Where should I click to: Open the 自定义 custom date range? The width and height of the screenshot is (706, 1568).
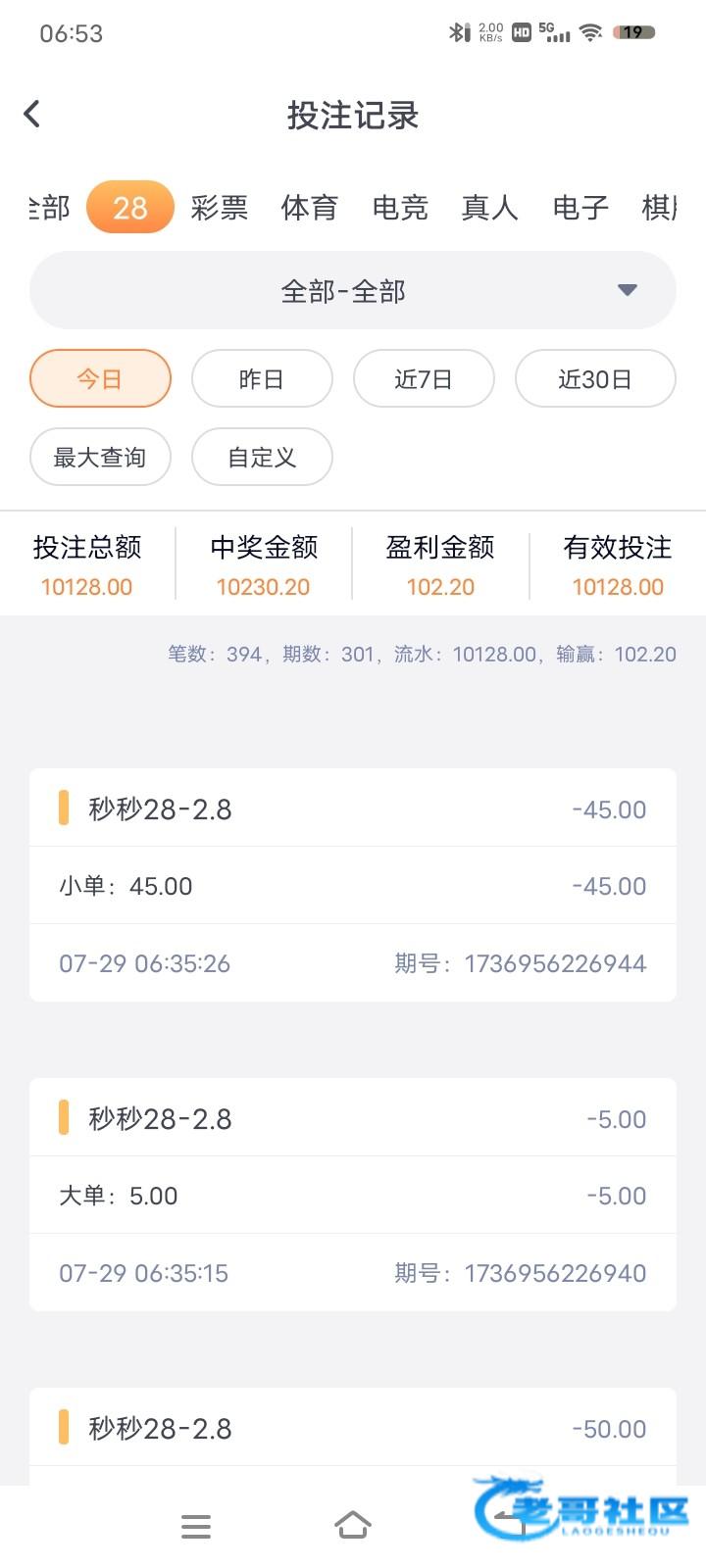[x=262, y=457]
